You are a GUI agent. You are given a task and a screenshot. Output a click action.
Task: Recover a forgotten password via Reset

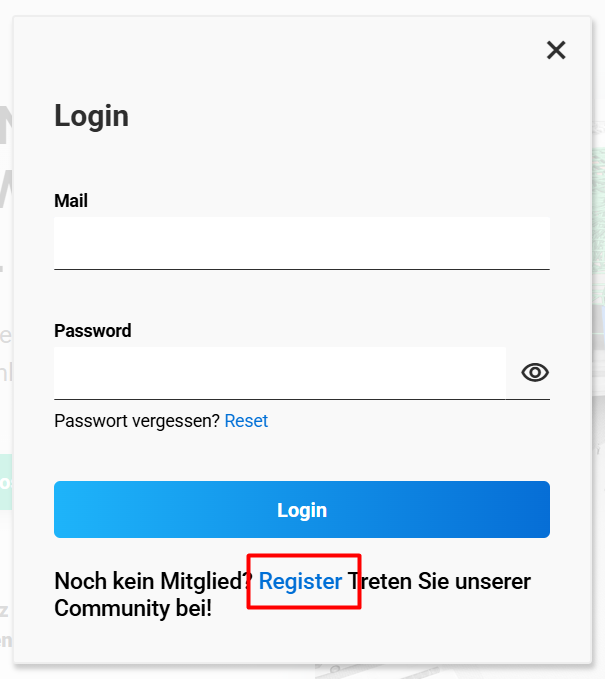click(x=246, y=421)
